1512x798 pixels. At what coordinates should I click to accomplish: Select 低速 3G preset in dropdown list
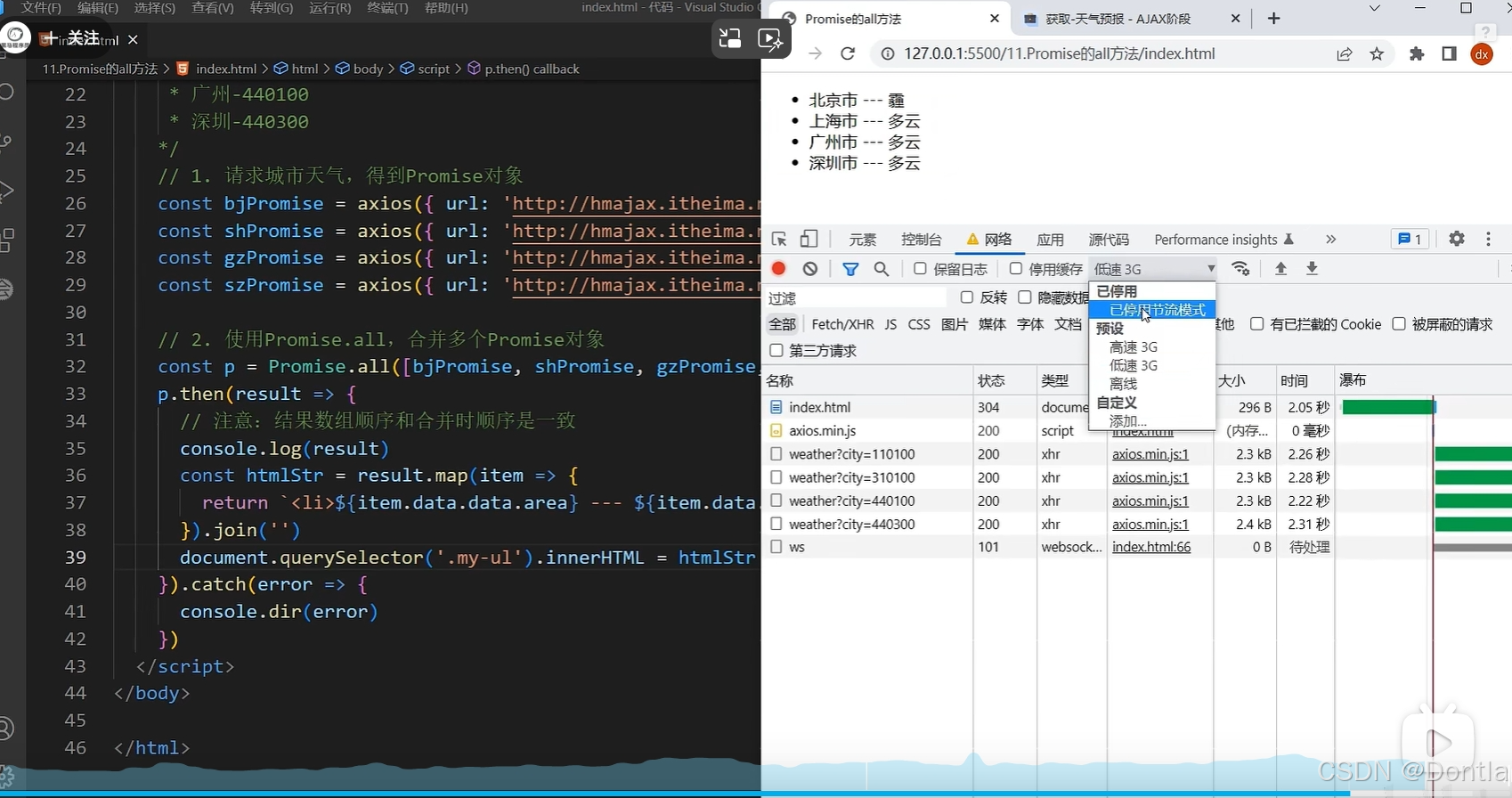[1152, 365]
